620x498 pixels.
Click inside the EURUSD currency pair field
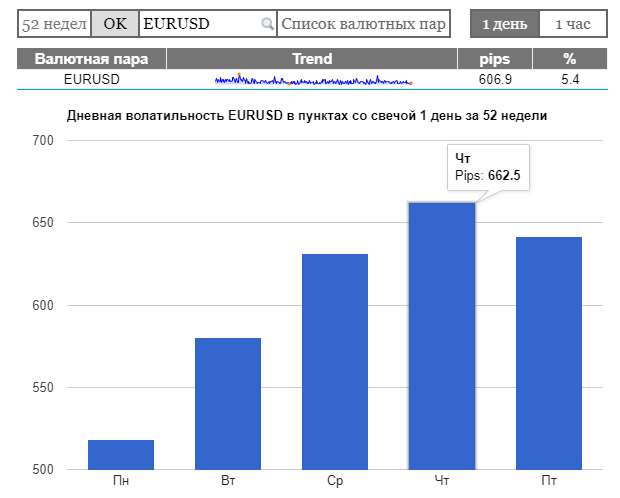tap(208, 24)
